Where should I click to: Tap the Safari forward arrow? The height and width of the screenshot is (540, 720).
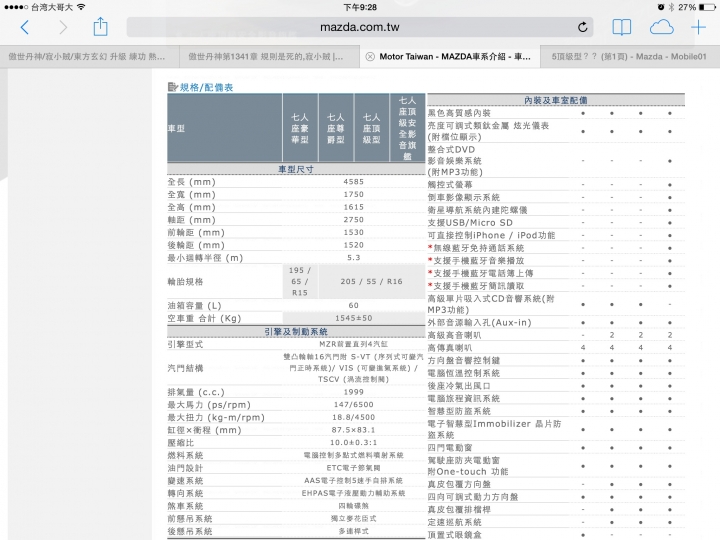click(63, 28)
